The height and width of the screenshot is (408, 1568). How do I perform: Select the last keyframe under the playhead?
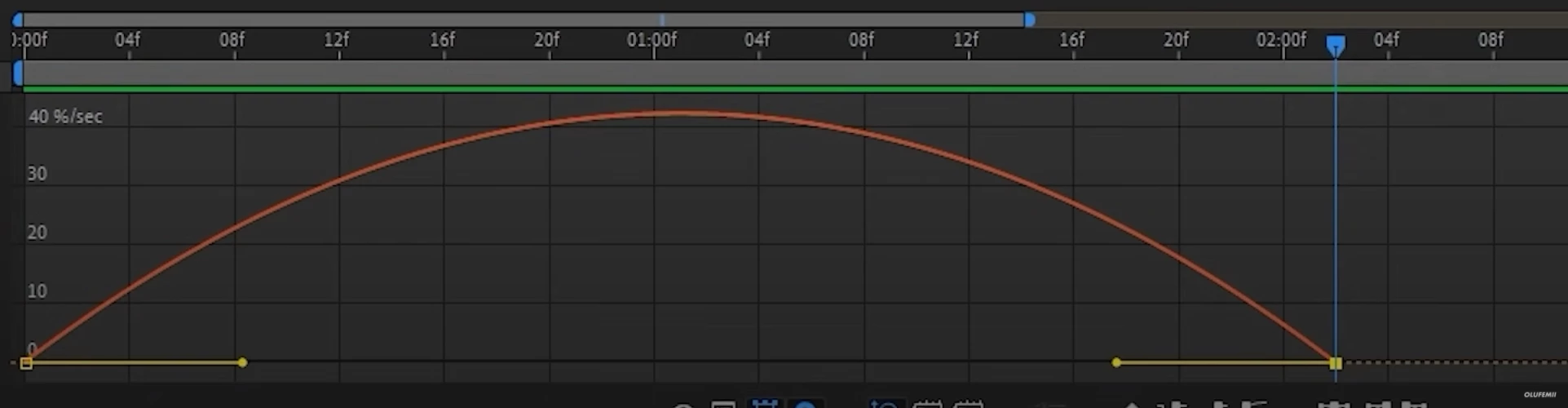pos(1335,363)
